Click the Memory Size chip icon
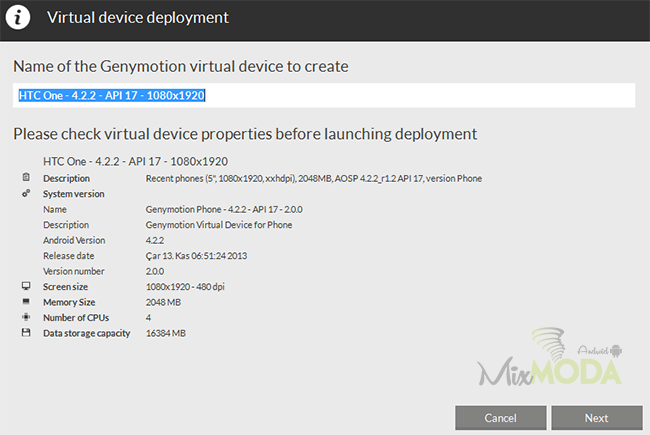Image resolution: width=650 pixels, height=435 pixels. (x=26, y=301)
